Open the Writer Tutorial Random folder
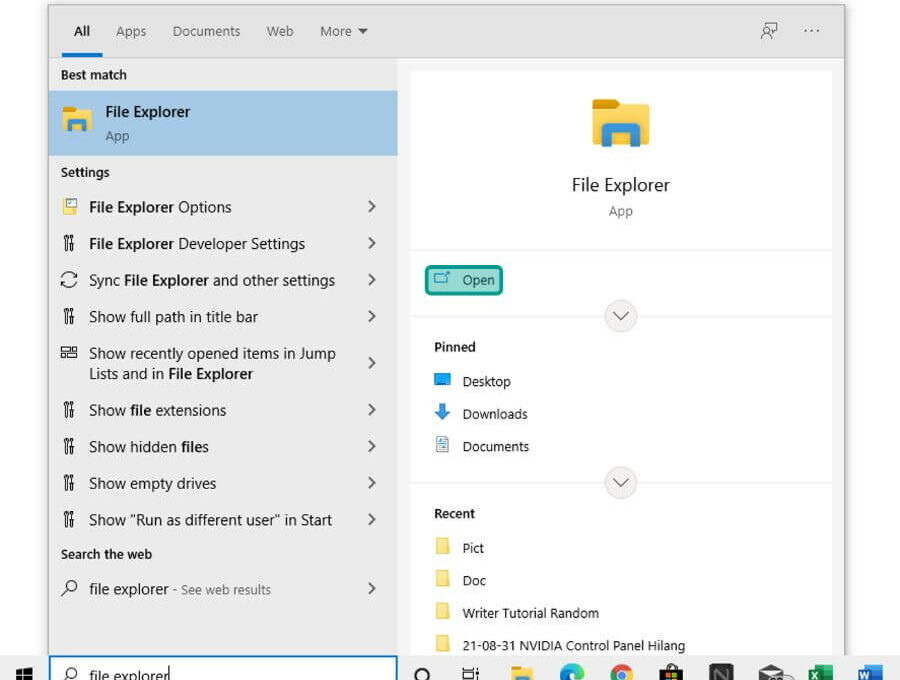 pyautogui.click(x=517, y=613)
